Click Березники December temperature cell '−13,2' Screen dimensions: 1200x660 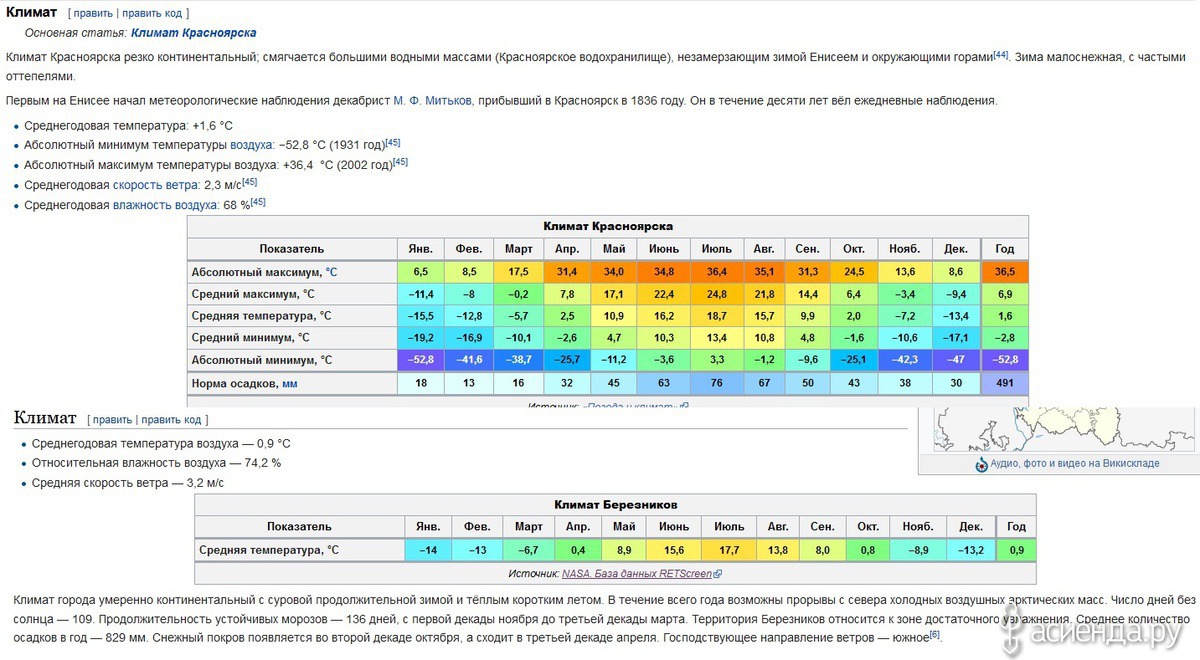[x=971, y=550]
